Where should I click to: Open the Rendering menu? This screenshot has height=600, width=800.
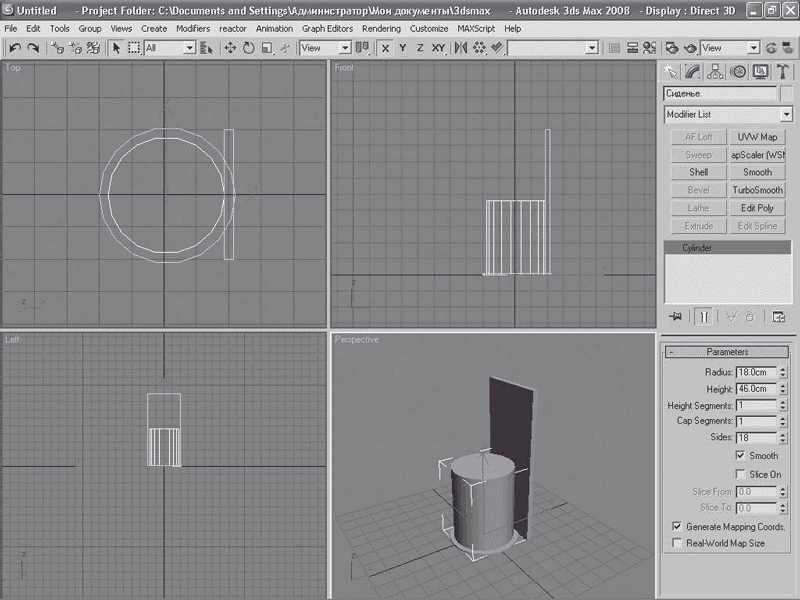(381, 29)
